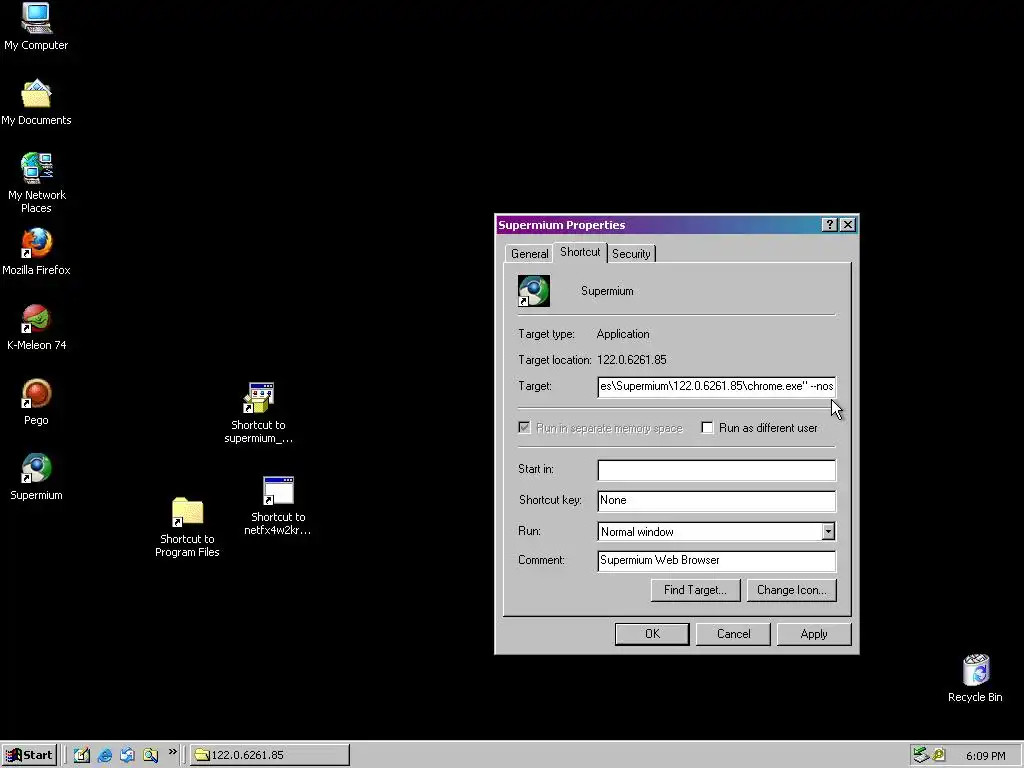Click the Supermium icon inside Properties dialog
1024x768 pixels.
[534, 291]
